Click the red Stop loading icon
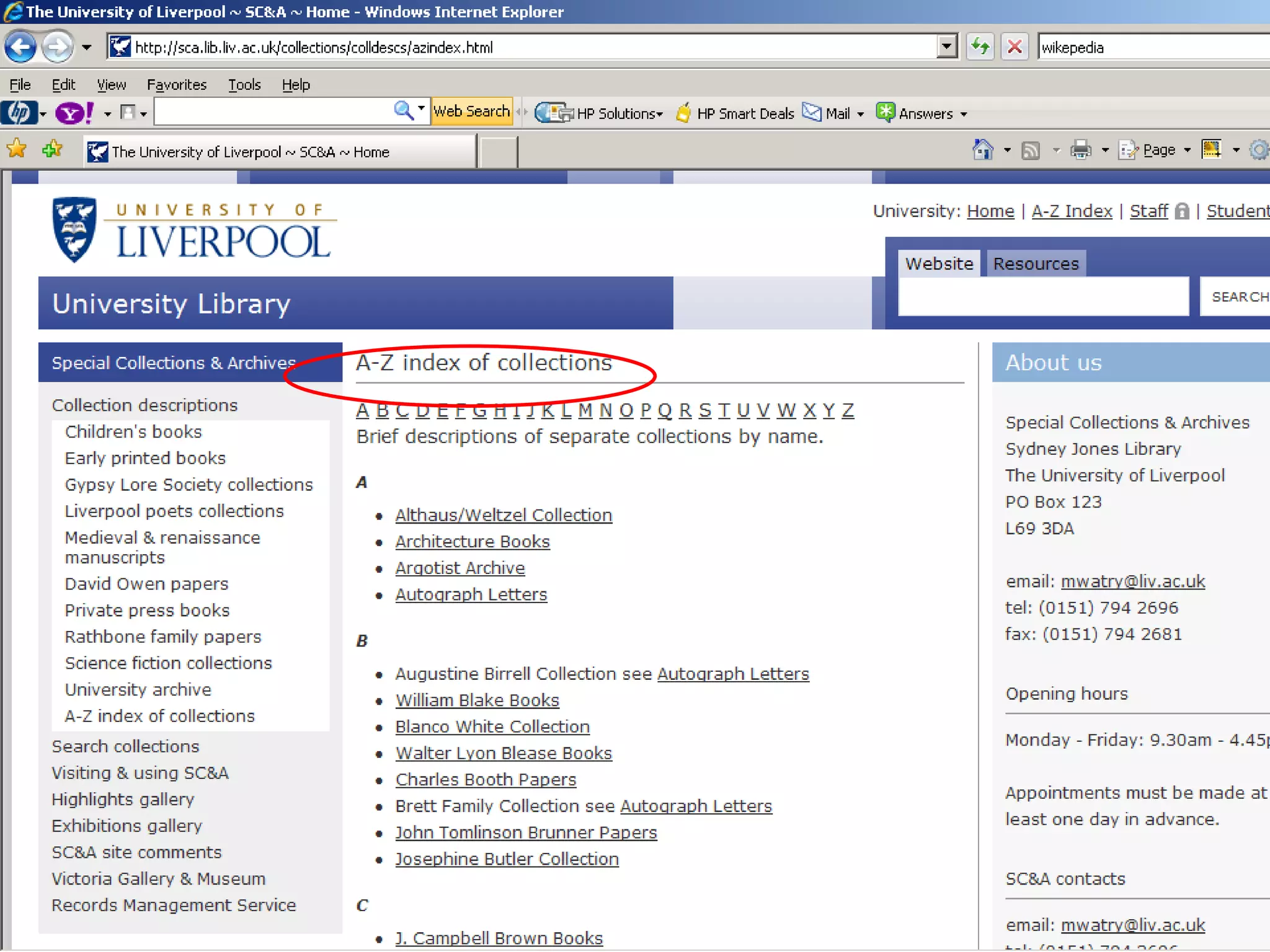 (1015, 47)
